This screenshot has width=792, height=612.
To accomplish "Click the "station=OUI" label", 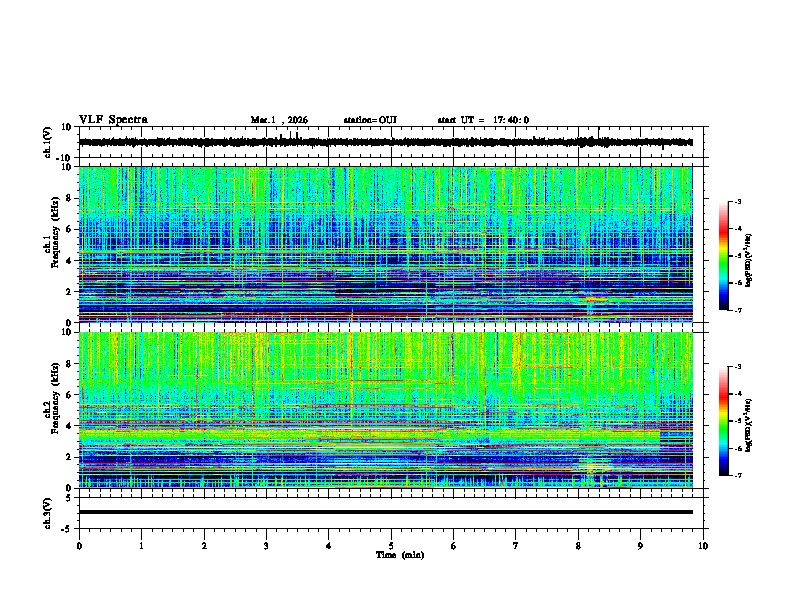I will click(370, 120).
